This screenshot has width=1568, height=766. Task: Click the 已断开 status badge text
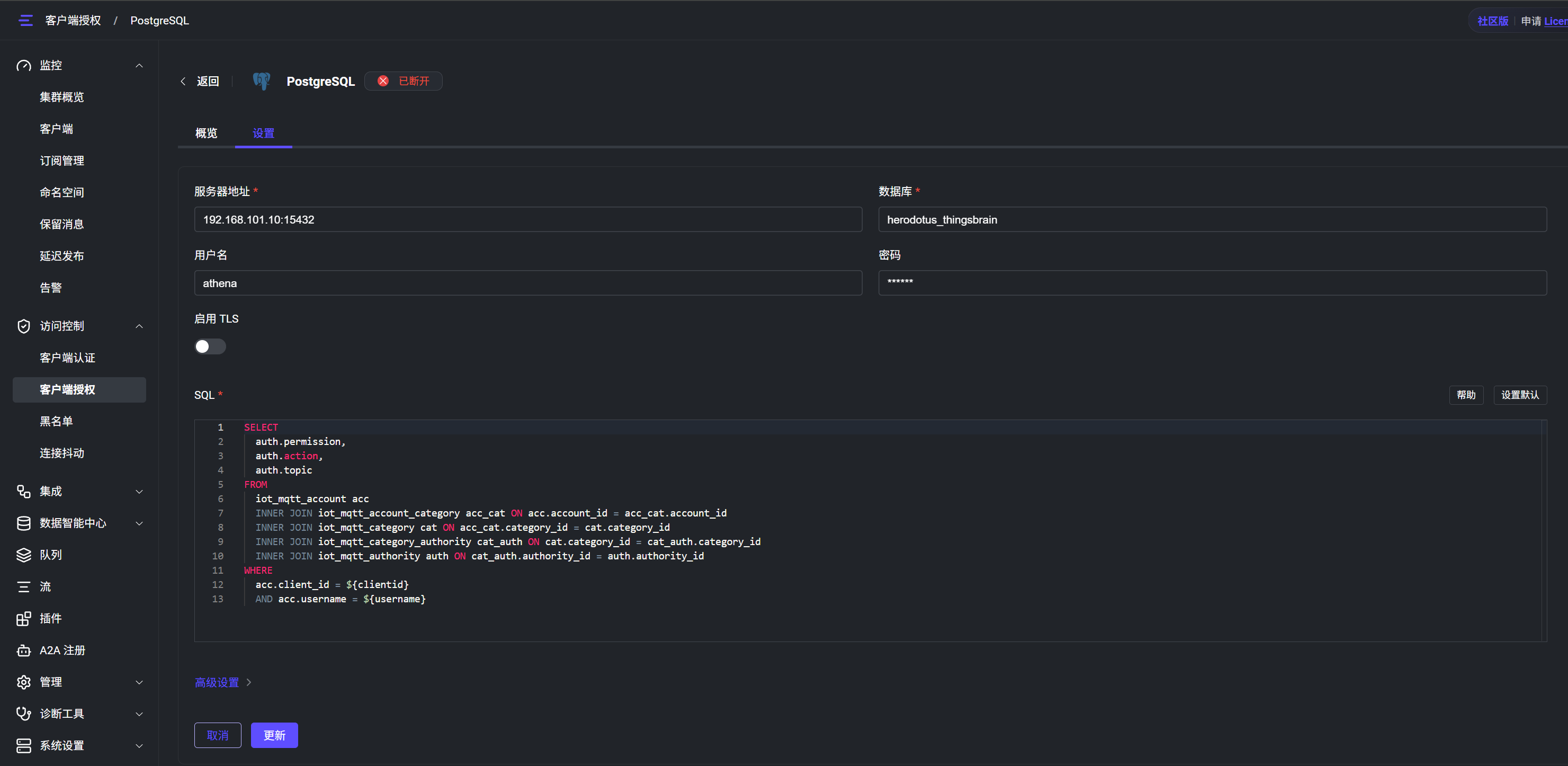pyautogui.click(x=414, y=81)
